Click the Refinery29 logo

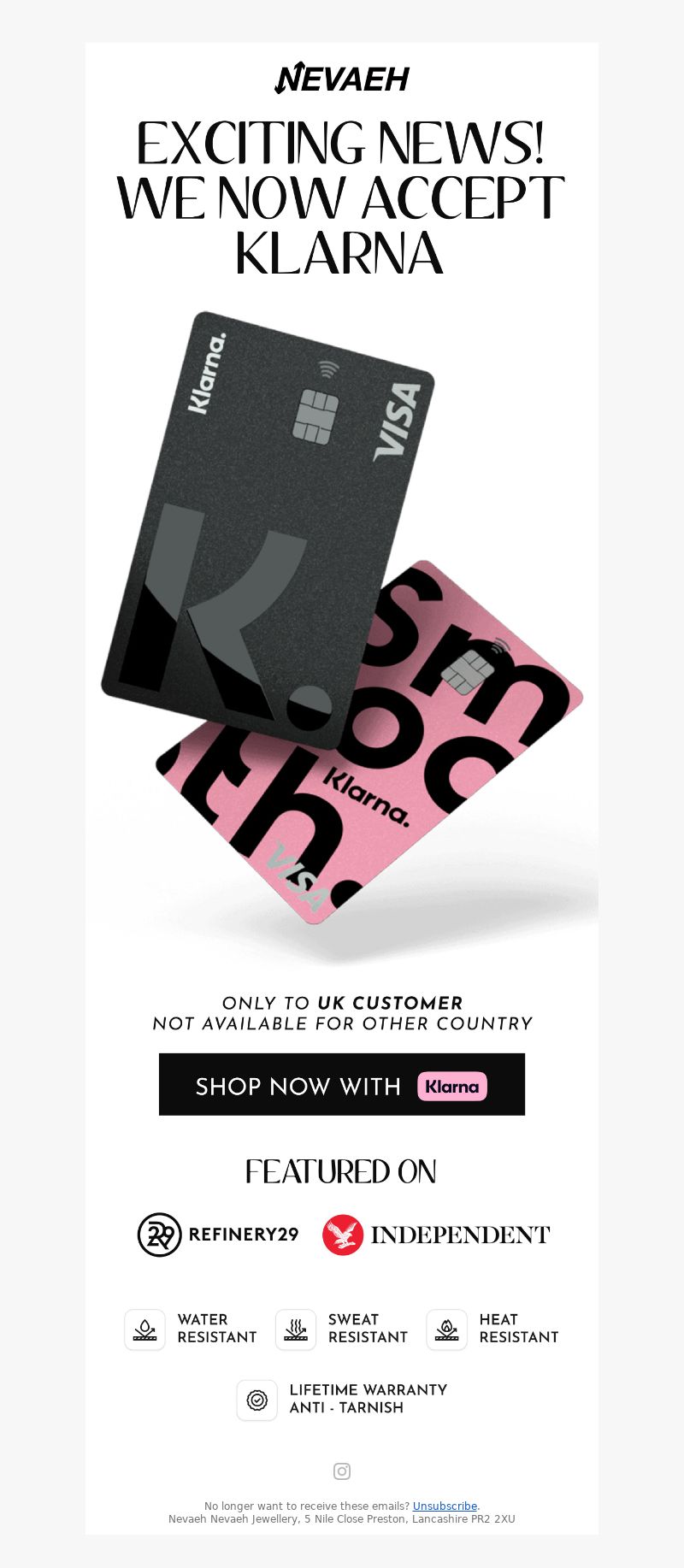[218, 1235]
